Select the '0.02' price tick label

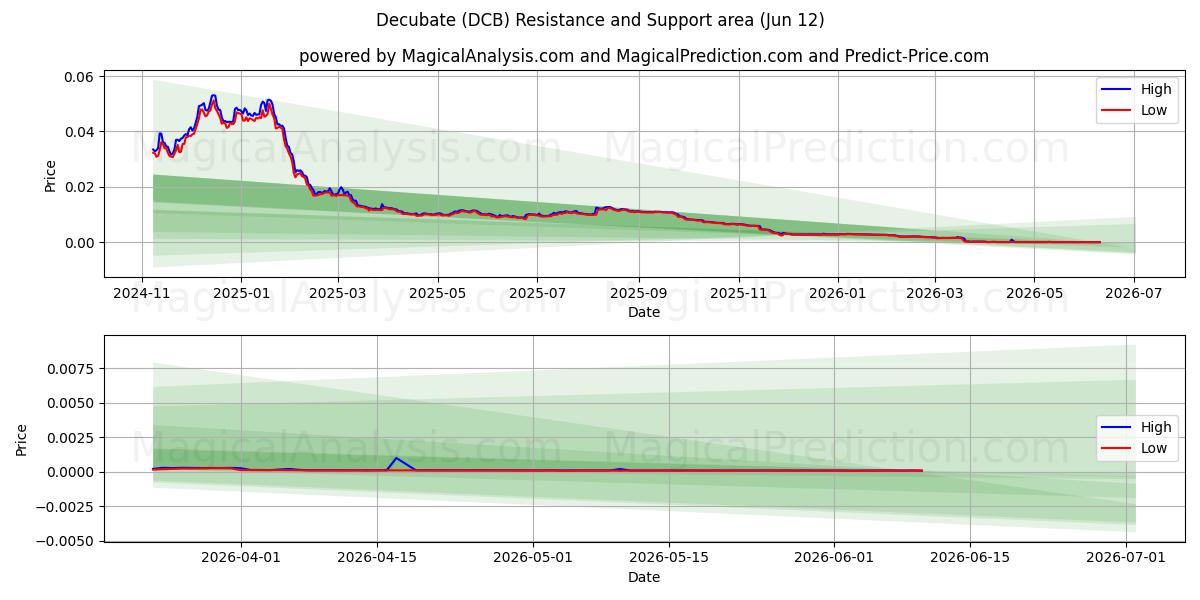click(x=80, y=187)
